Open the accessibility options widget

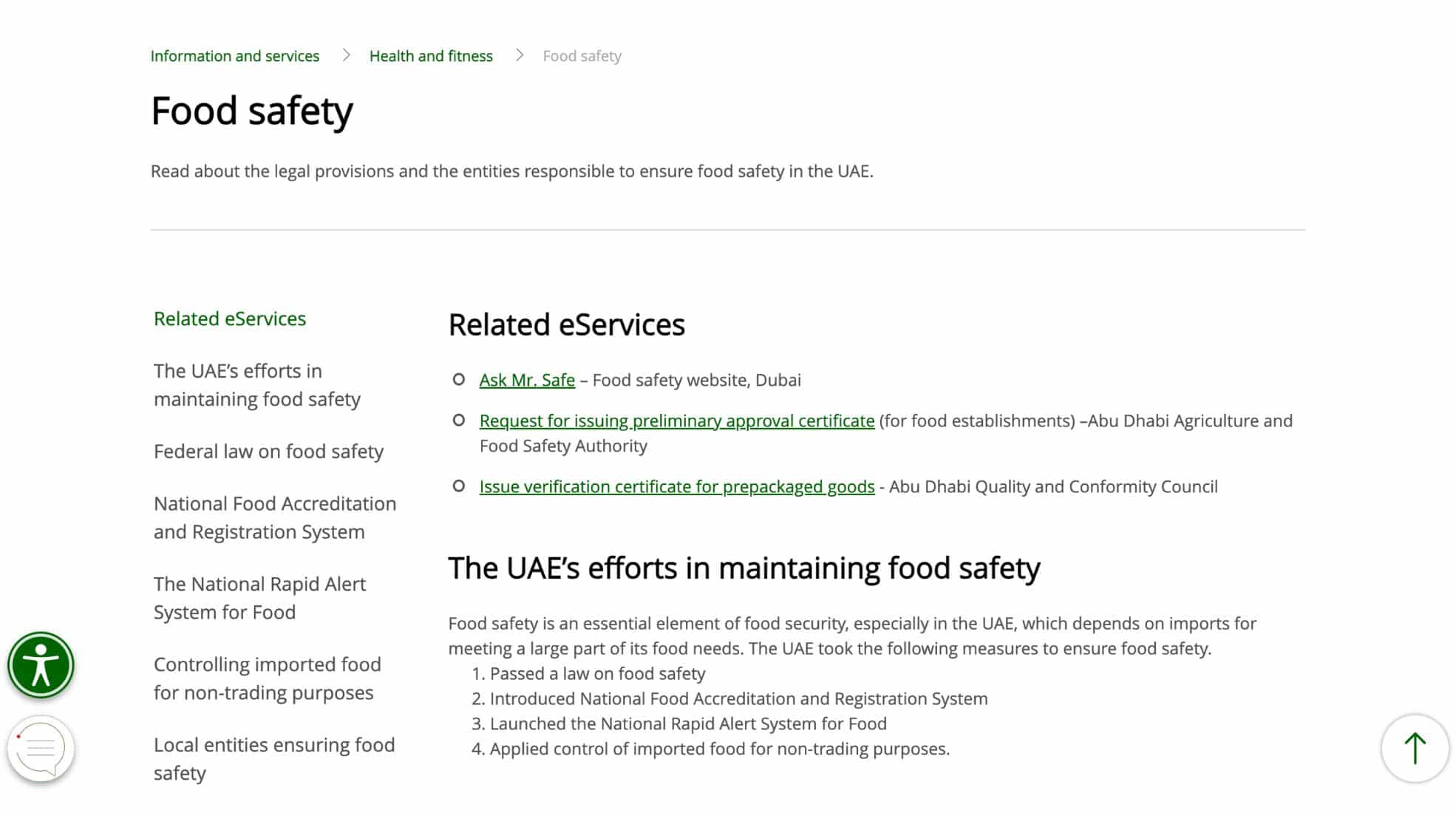pyautogui.click(x=41, y=664)
